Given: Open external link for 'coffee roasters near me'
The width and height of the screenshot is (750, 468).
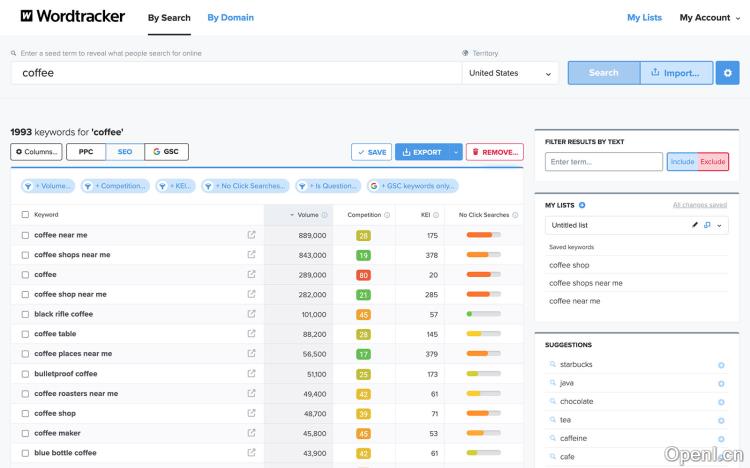Looking at the screenshot, I should [x=251, y=393].
